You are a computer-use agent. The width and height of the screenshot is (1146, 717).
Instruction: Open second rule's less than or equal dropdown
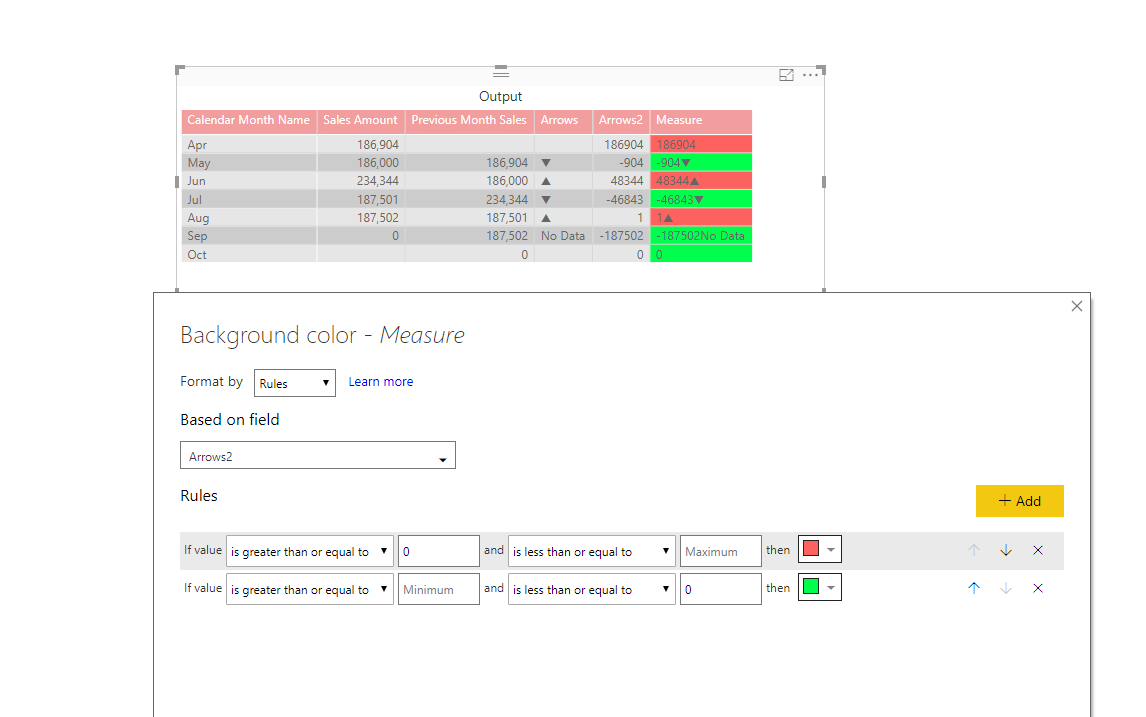point(592,589)
